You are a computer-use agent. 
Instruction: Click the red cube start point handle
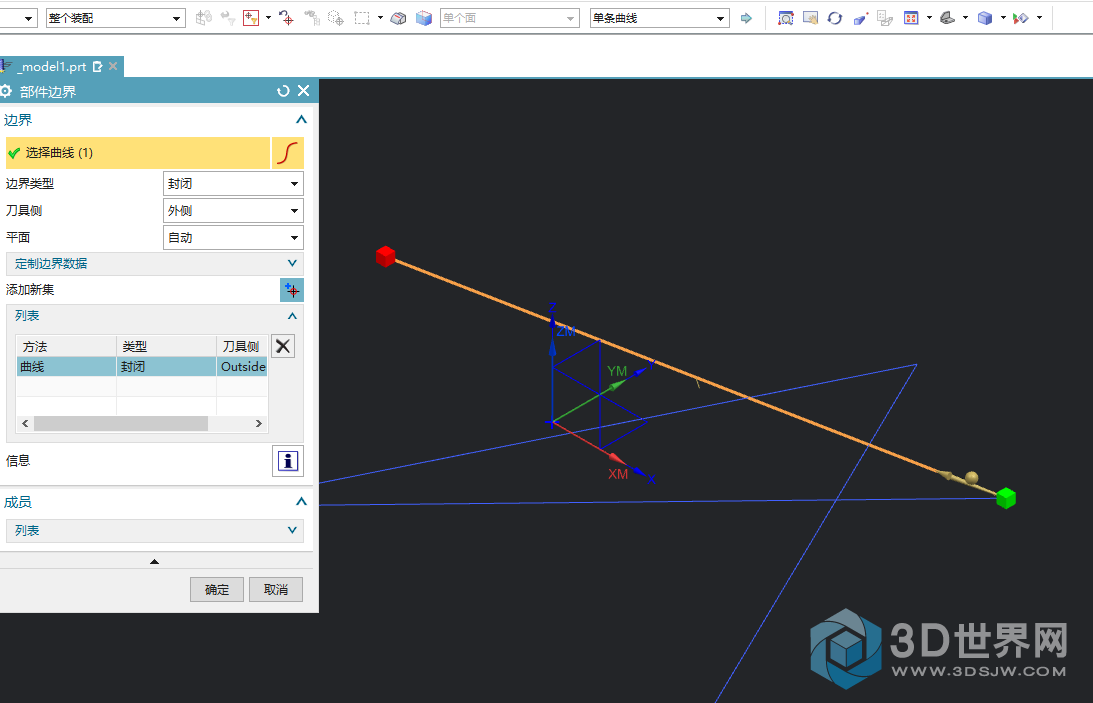385,256
